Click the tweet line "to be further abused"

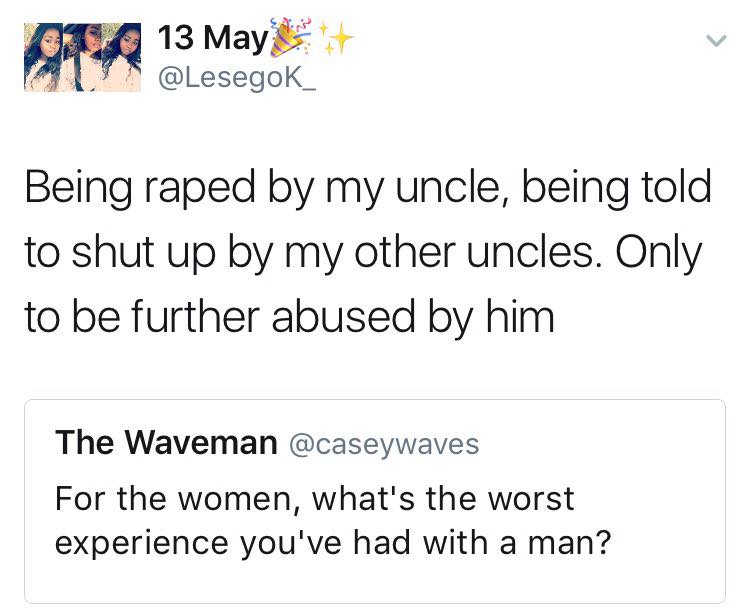click(x=289, y=317)
